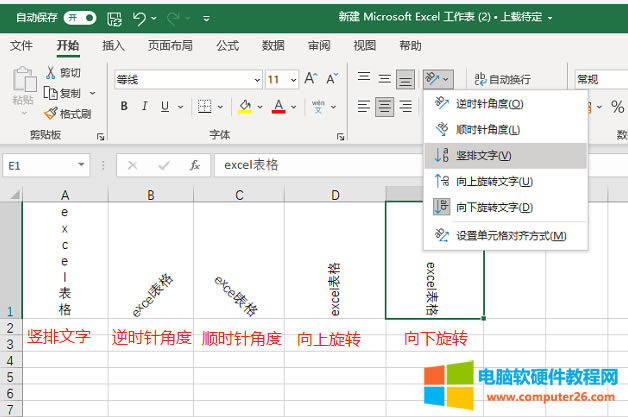This screenshot has width=628, height=417.
Task: Click the yellow fill color button
Action: click(245, 106)
